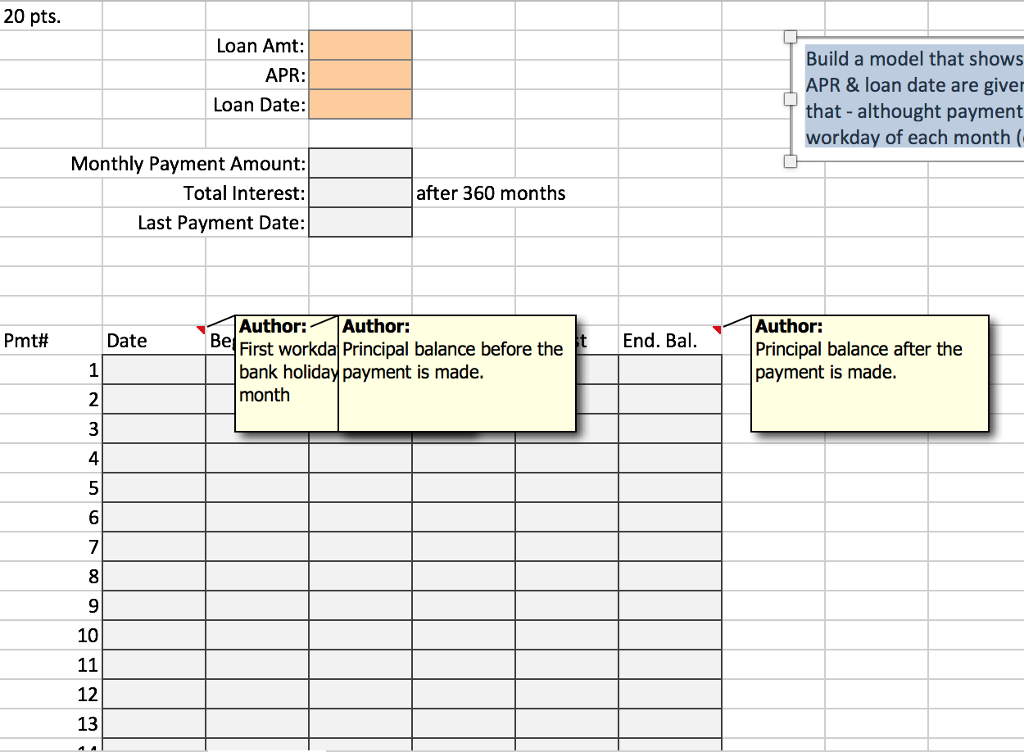Click the red comment indicator on End. Bal. header
This screenshot has height=752, width=1024.
coord(716,328)
